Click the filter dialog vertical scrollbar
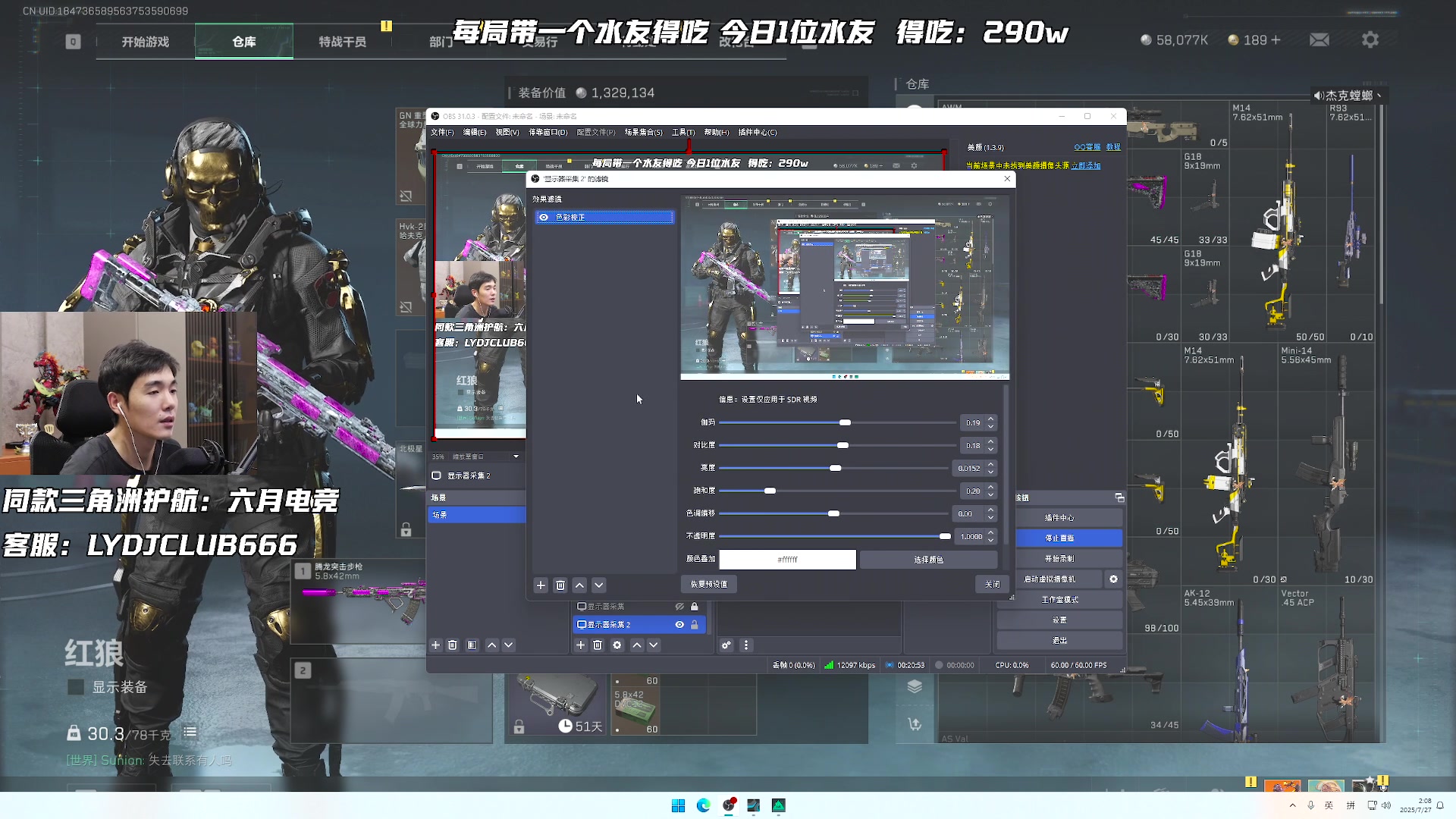The width and height of the screenshot is (1456, 819). coord(1006,464)
